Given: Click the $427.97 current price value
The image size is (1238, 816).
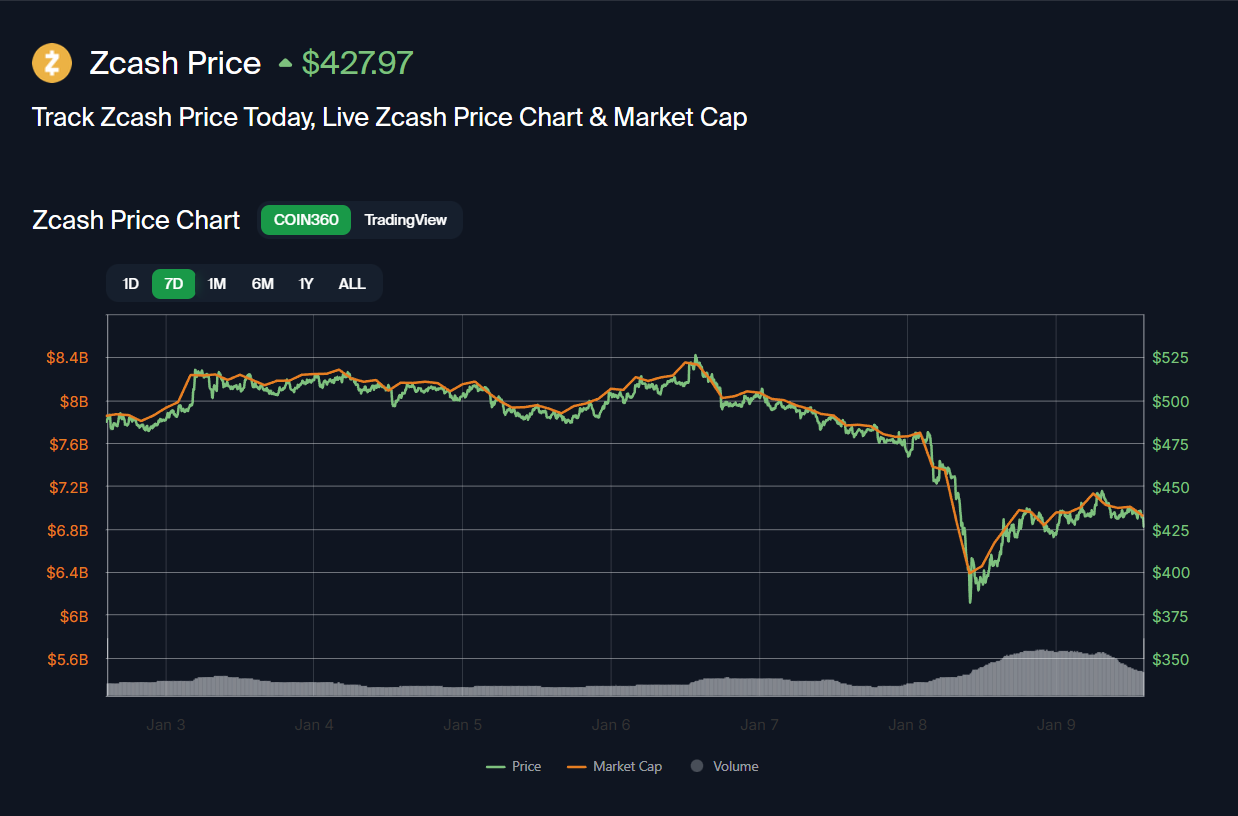Looking at the screenshot, I should click(357, 63).
